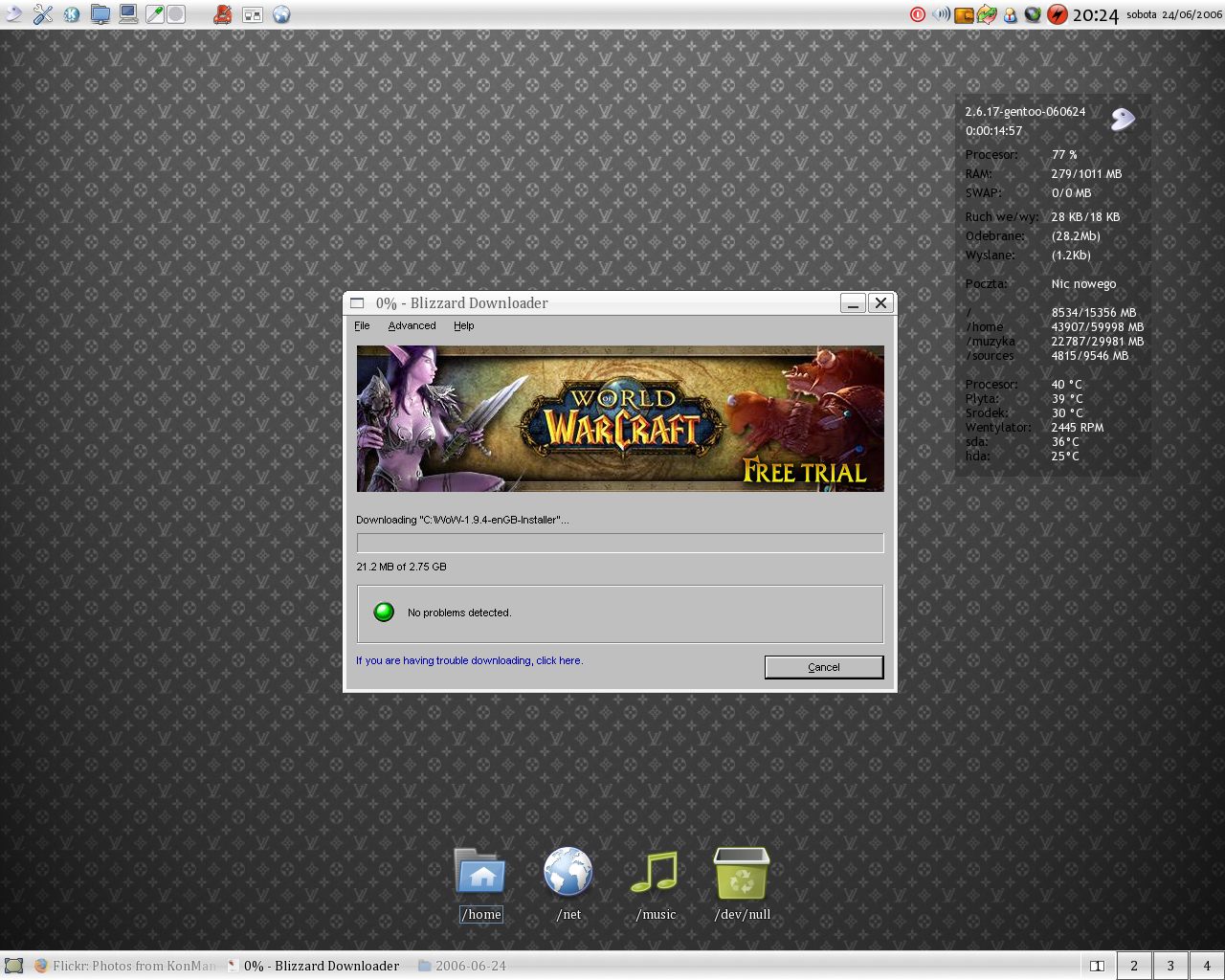The width and height of the screenshot is (1225, 980).
Task: Click the Procesor 77 % value
Action: tap(1064, 155)
